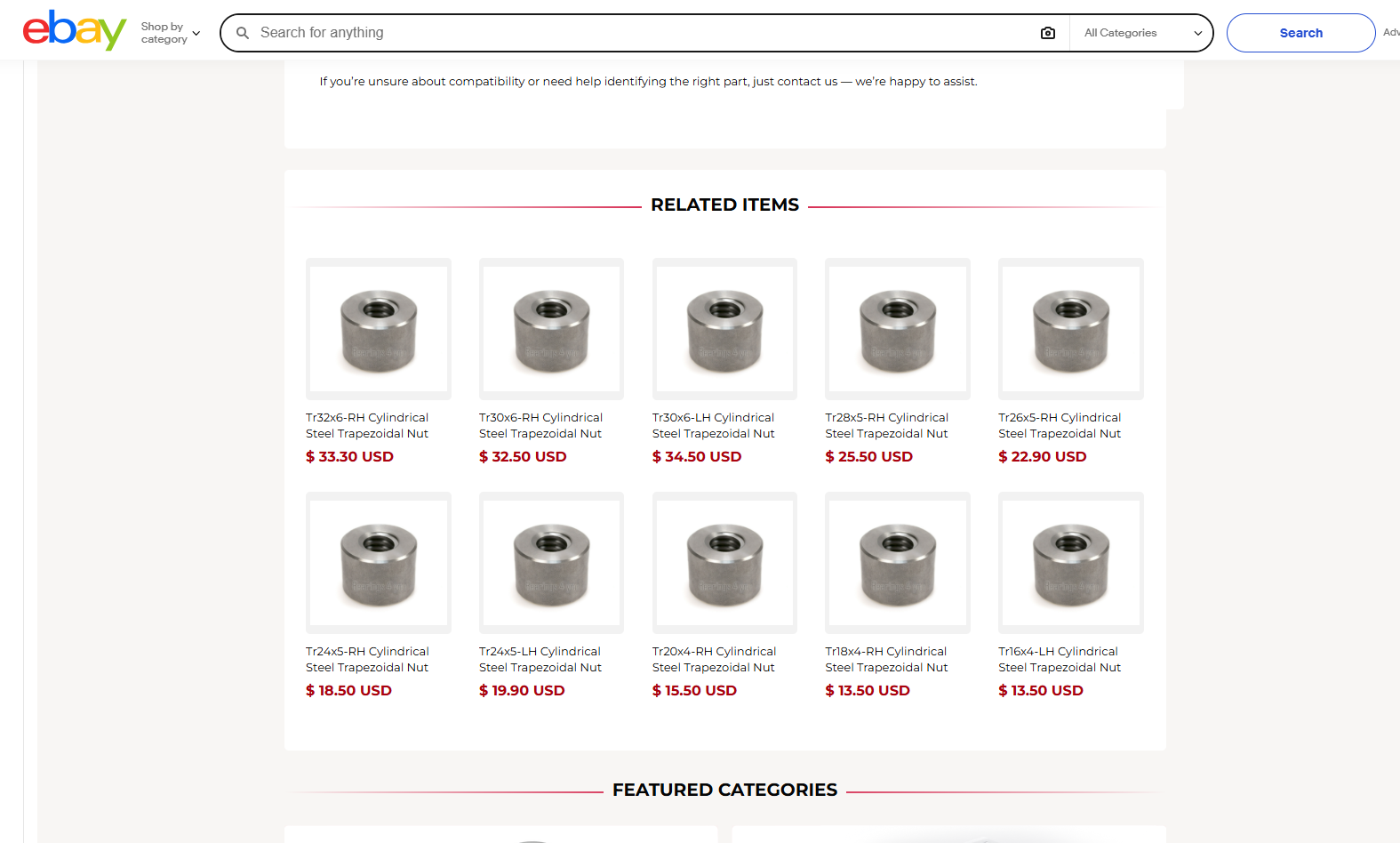The width and height of the screenshot is (1400, 843).
Task: Select the Tr24x5-RH nut product image
Action: click(379, 563)
